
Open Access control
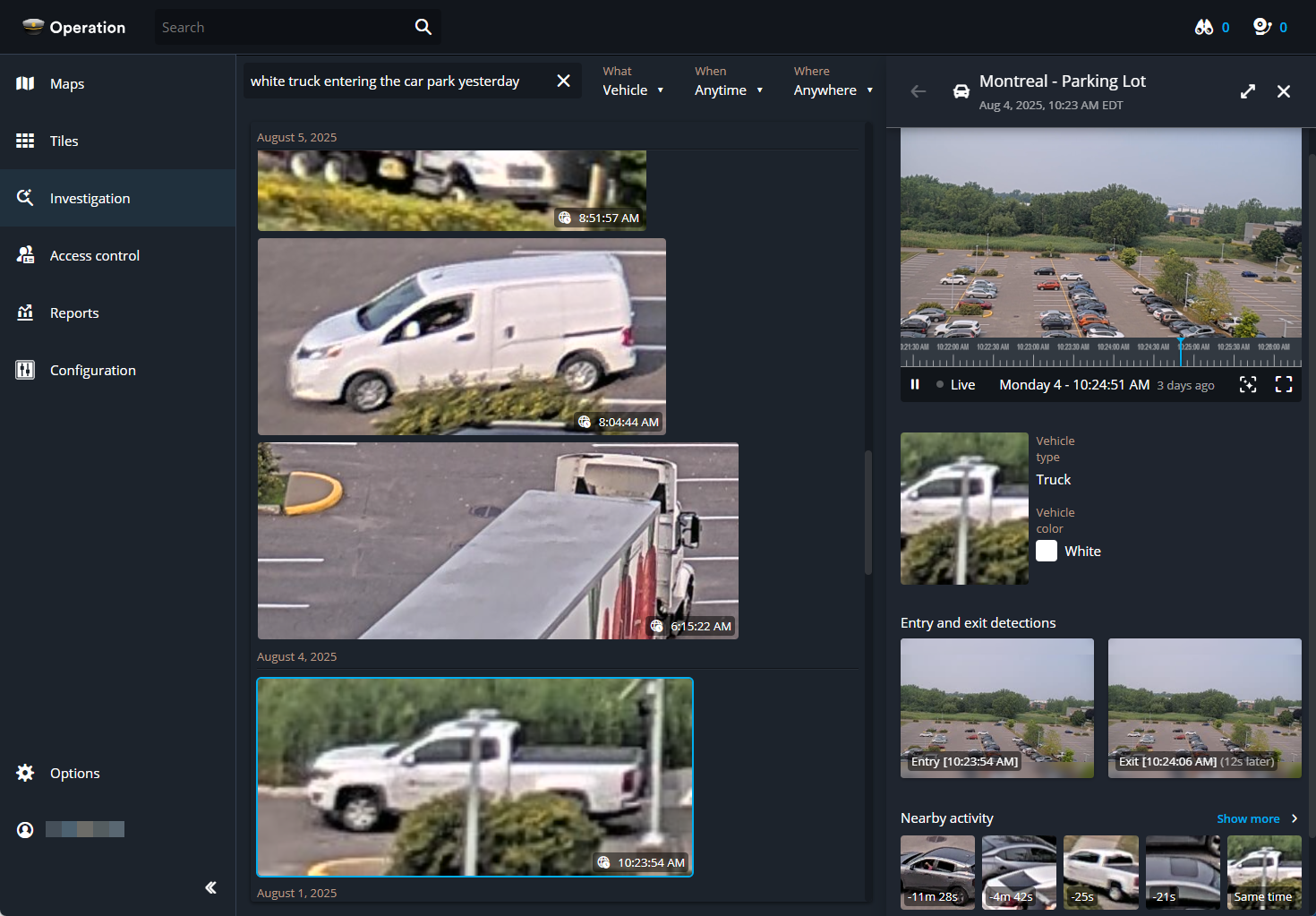pos(94,255)
